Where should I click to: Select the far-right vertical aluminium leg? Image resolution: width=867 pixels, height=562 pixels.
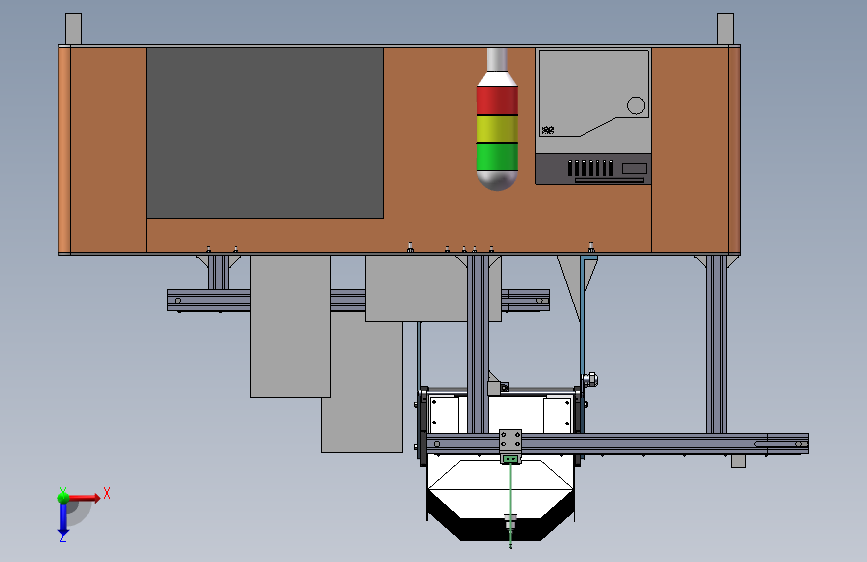717,344
